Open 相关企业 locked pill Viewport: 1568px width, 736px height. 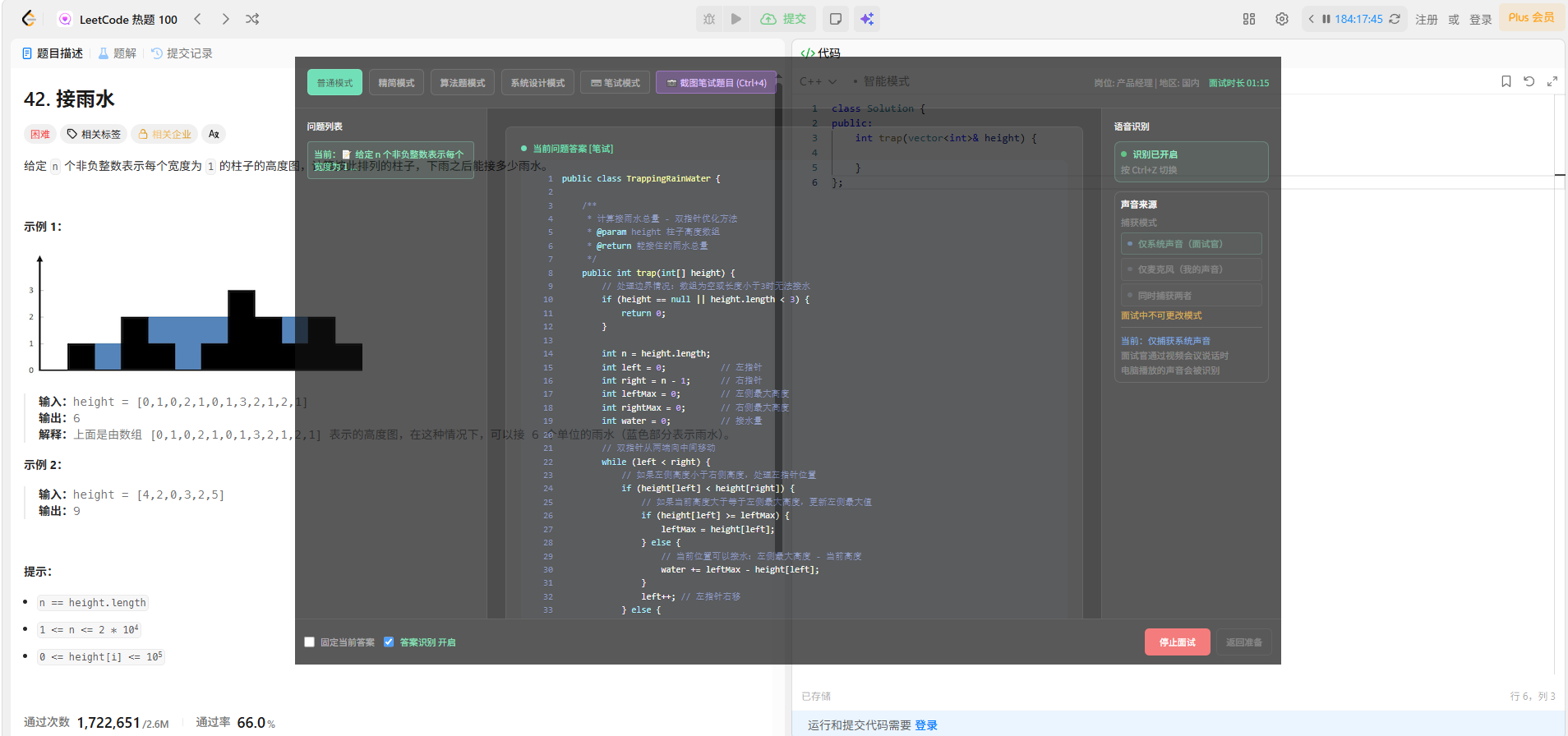click(x=164, y=134)
